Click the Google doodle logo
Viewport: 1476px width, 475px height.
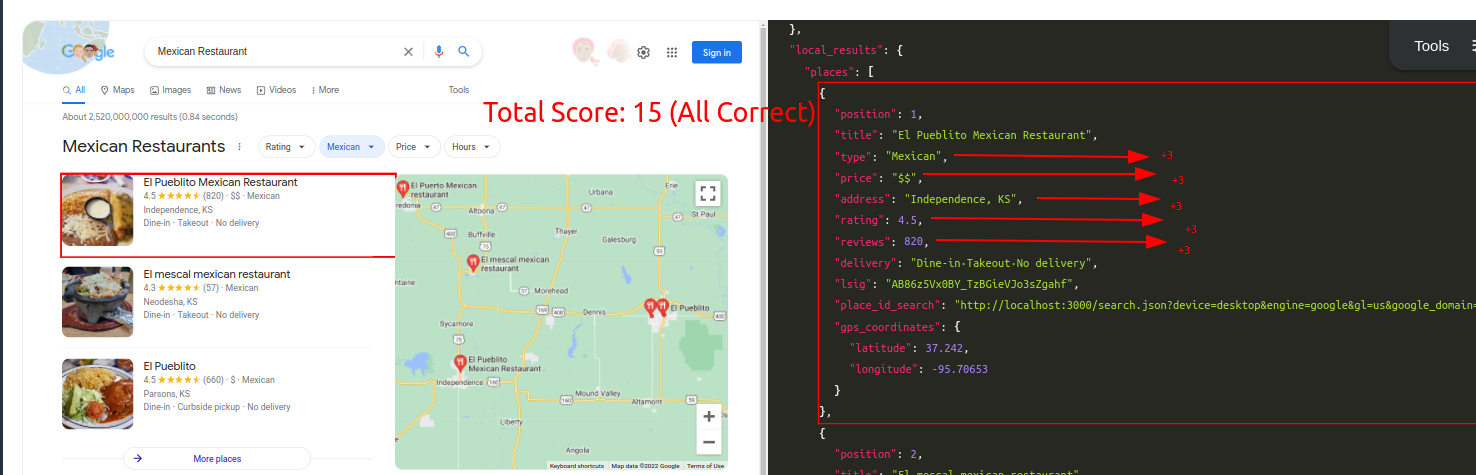(x=88, y=52)
